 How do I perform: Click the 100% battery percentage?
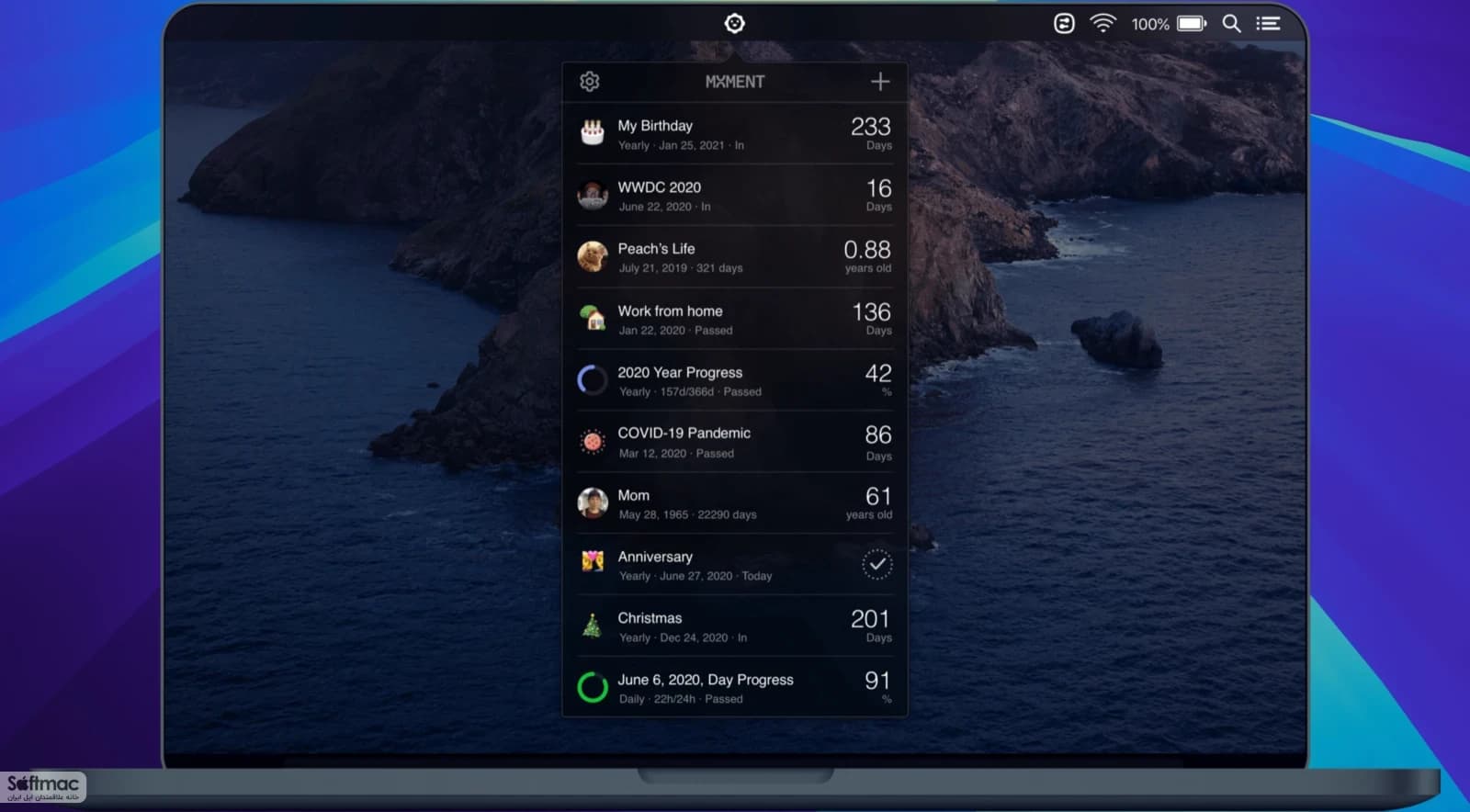1150,24
